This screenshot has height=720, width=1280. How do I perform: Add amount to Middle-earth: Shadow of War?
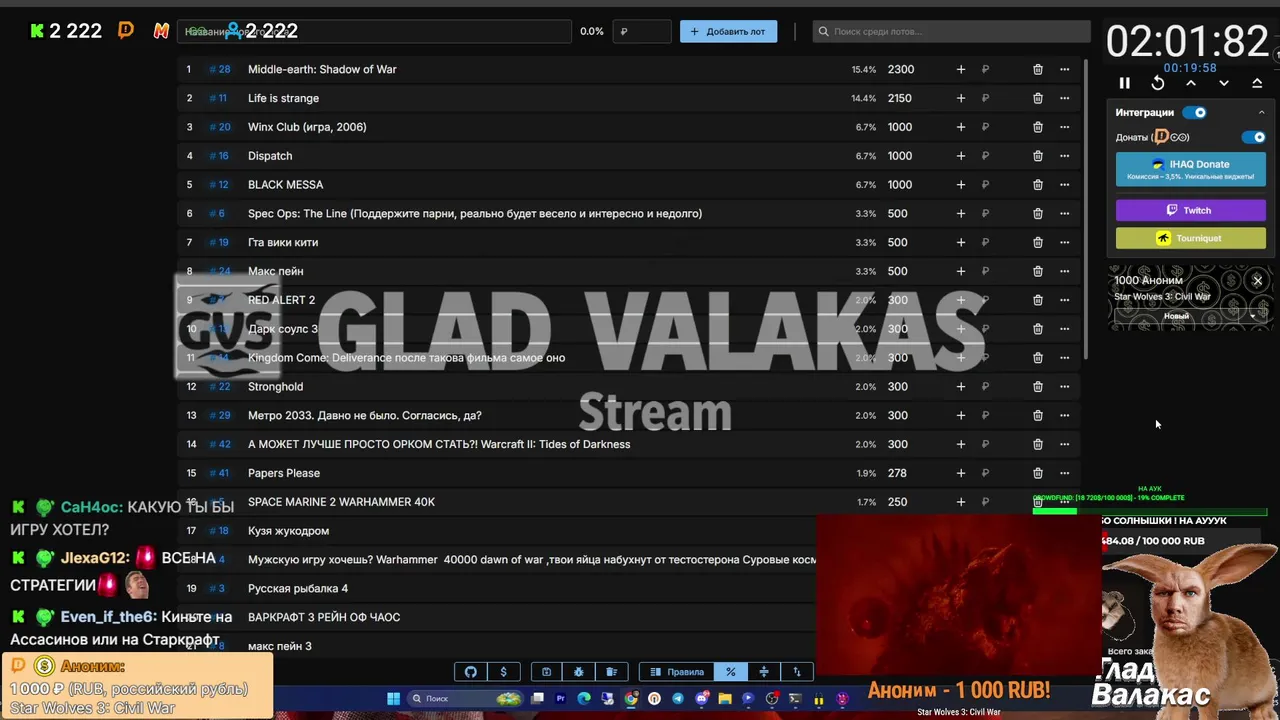coord(960,69)
